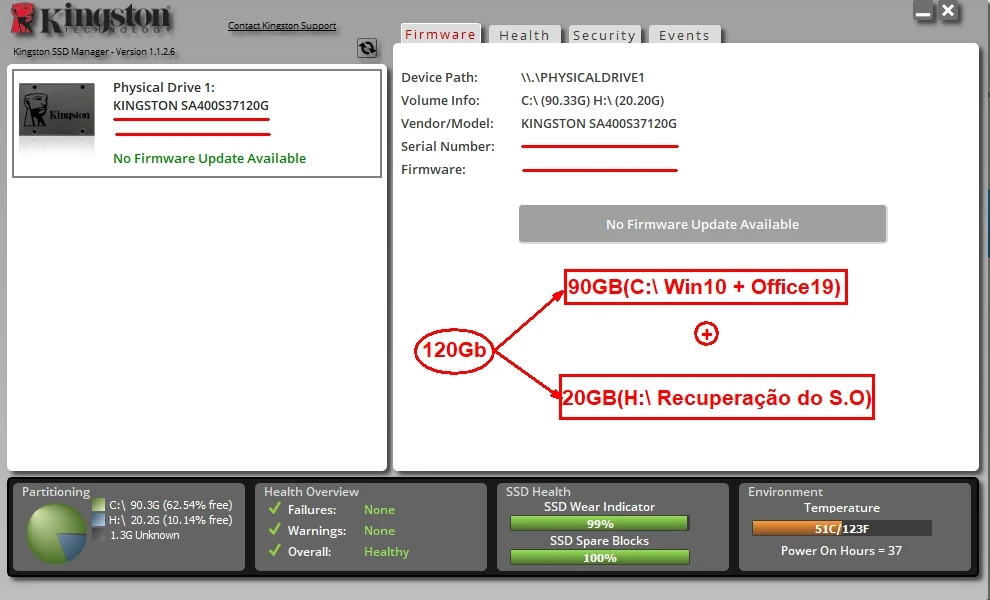Click the 1.3G Unknown entry
The height and width of the screenshot is (600, 990).
[x=145, y=536]
